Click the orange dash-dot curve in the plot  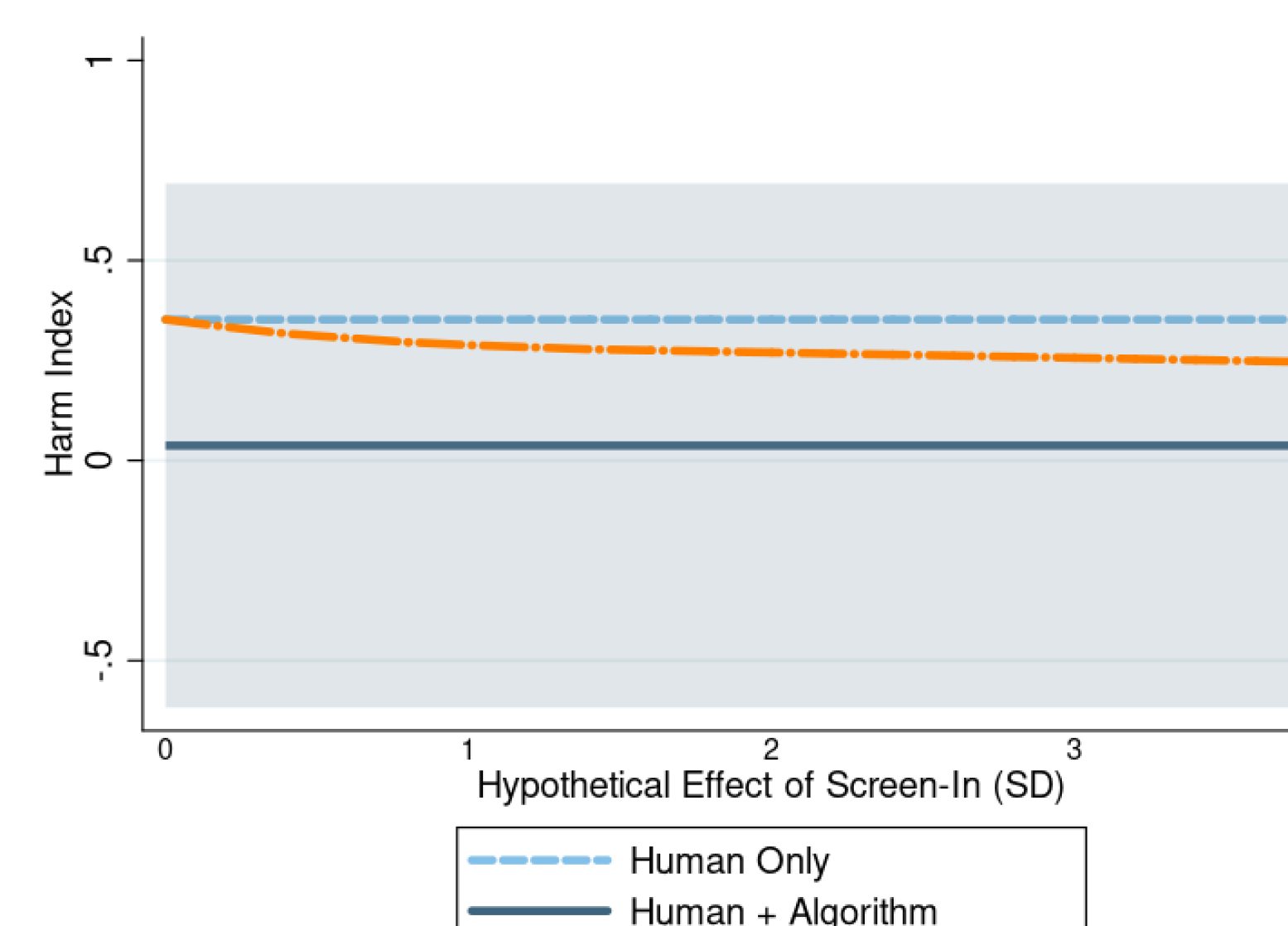click(x=745, y=352)
